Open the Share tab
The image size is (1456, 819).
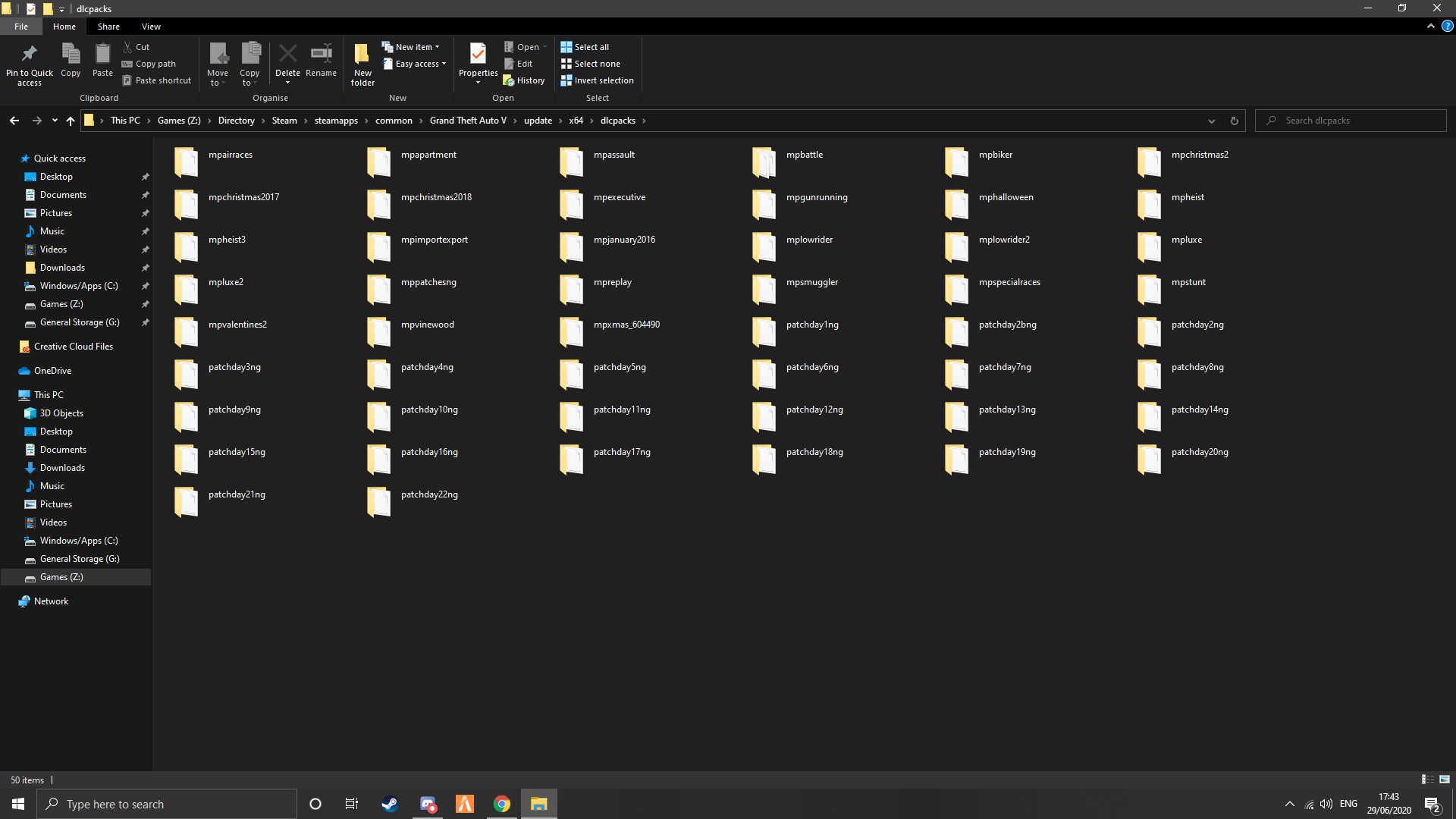(108, 26)
